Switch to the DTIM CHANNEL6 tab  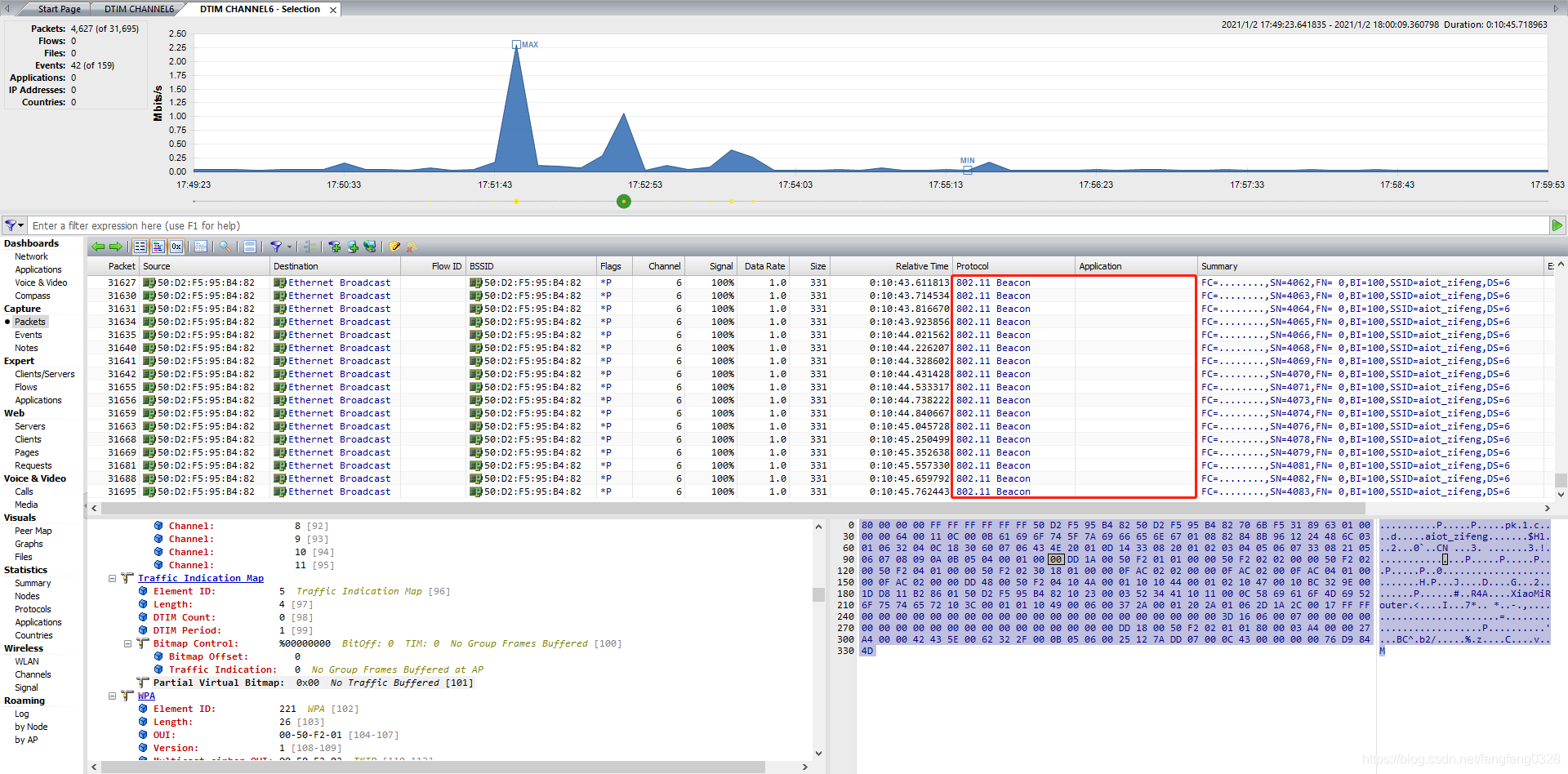click(139, 9)
